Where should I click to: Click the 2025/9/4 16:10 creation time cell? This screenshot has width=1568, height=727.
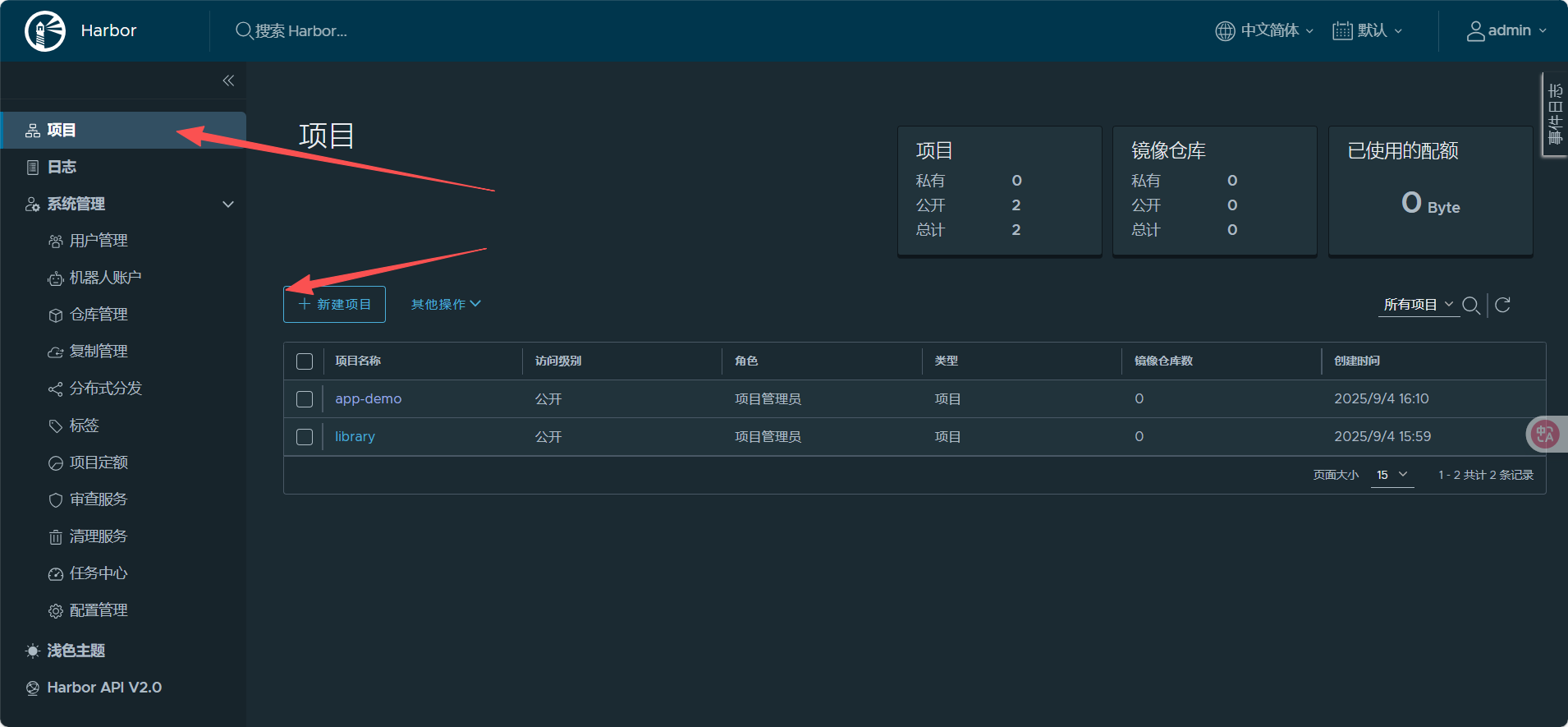click(1382, 399)
